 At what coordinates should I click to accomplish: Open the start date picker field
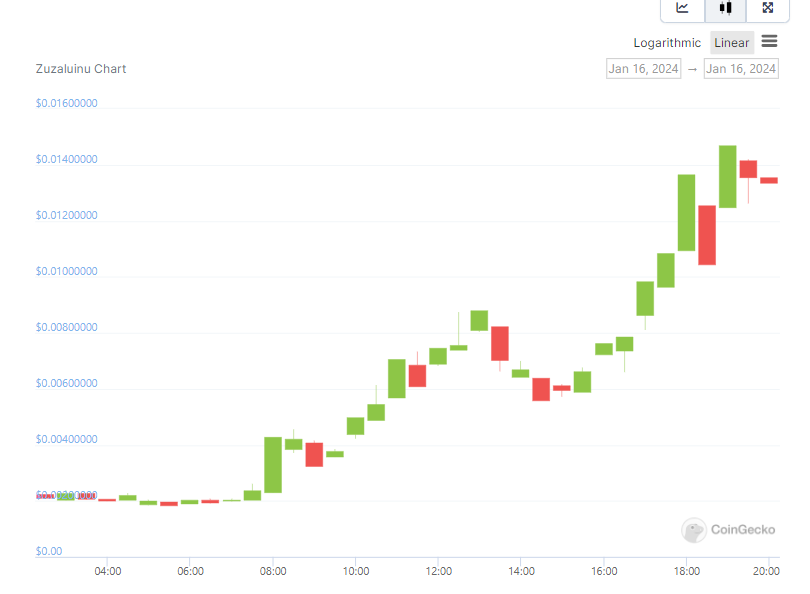pyautogui.click(x=643, y=69)
